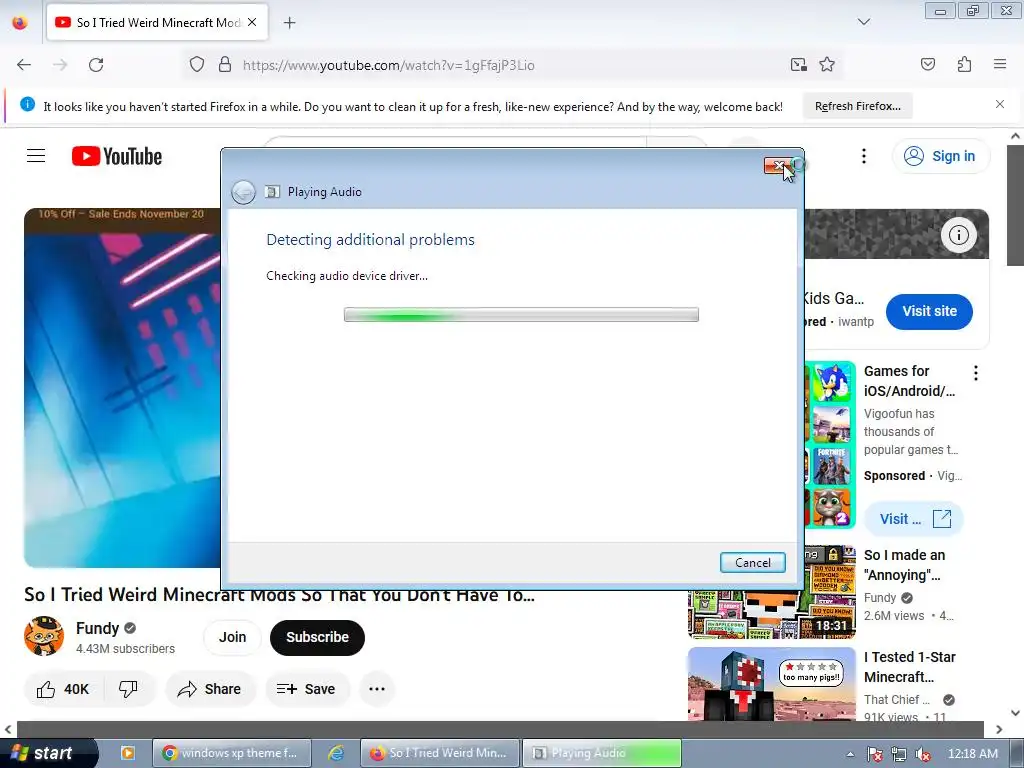Click the ad info circle icon
This screenshot has width=1024, height=768.
click(958, 235)
